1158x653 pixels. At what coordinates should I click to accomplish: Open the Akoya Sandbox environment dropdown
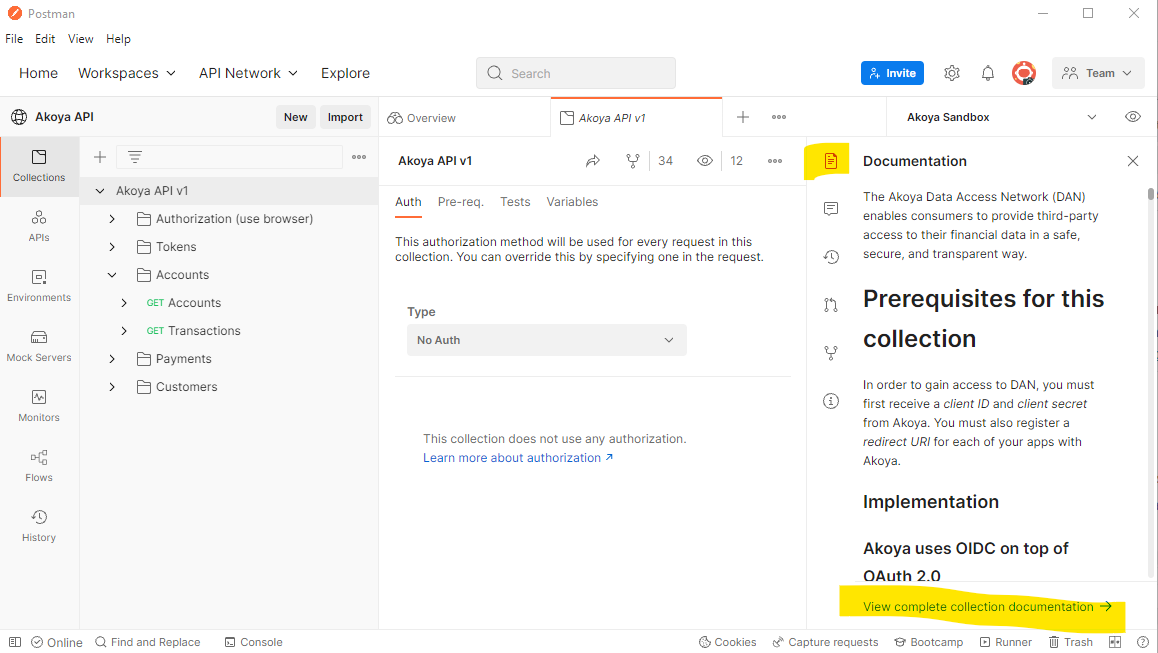[1002, 117]
